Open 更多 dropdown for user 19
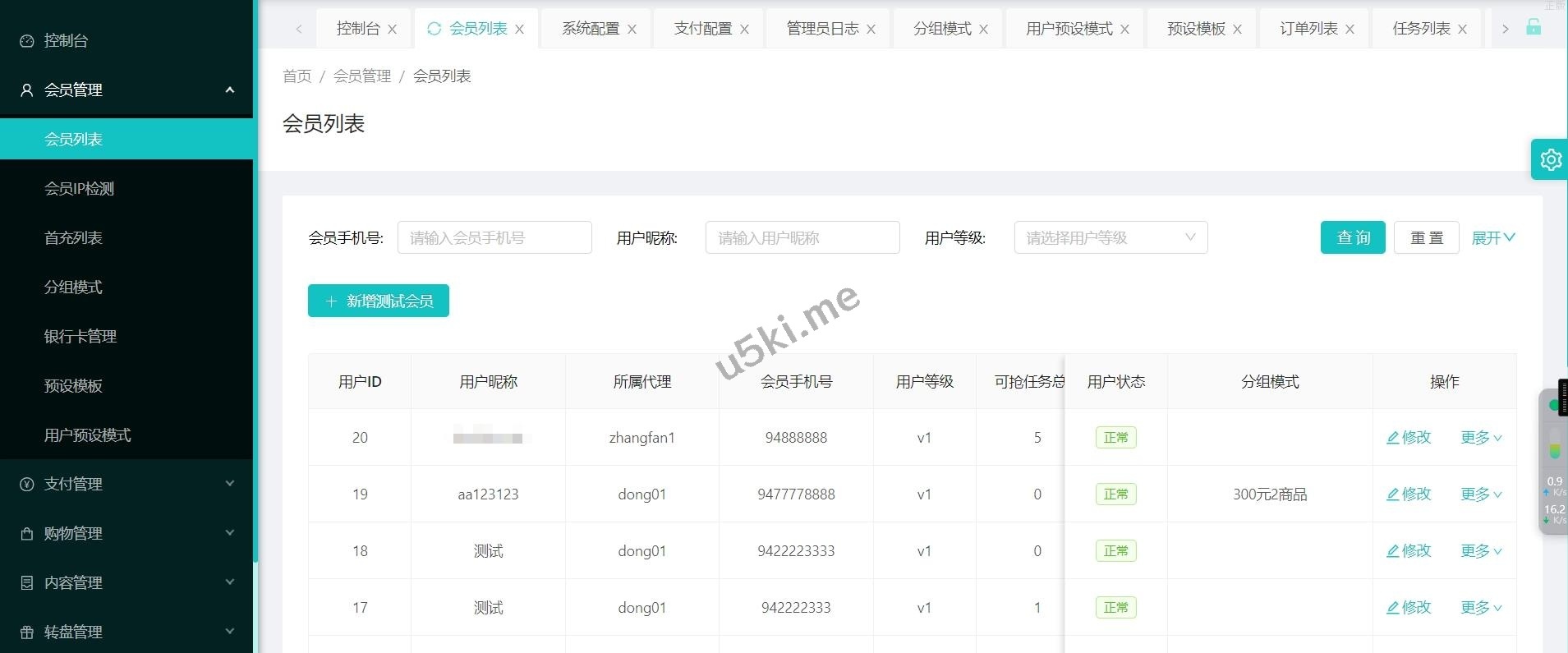This screenshot has height=653, width=1568. (1480, 494)
